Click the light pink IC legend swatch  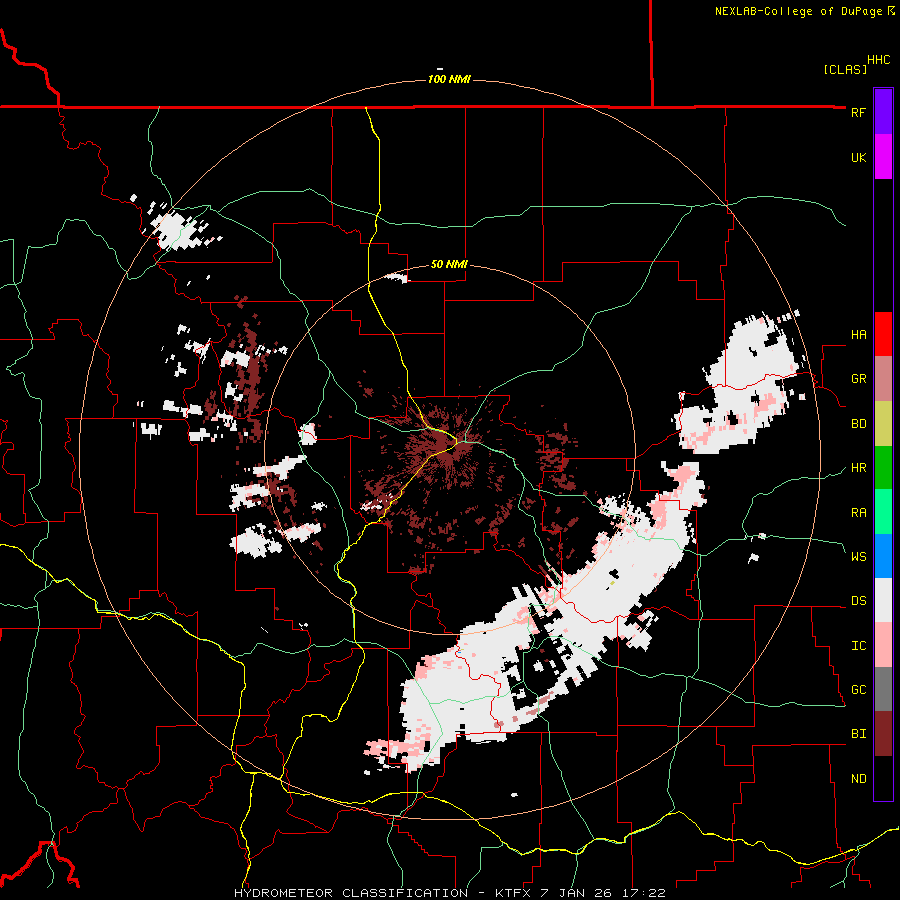(x=883, y=645)
